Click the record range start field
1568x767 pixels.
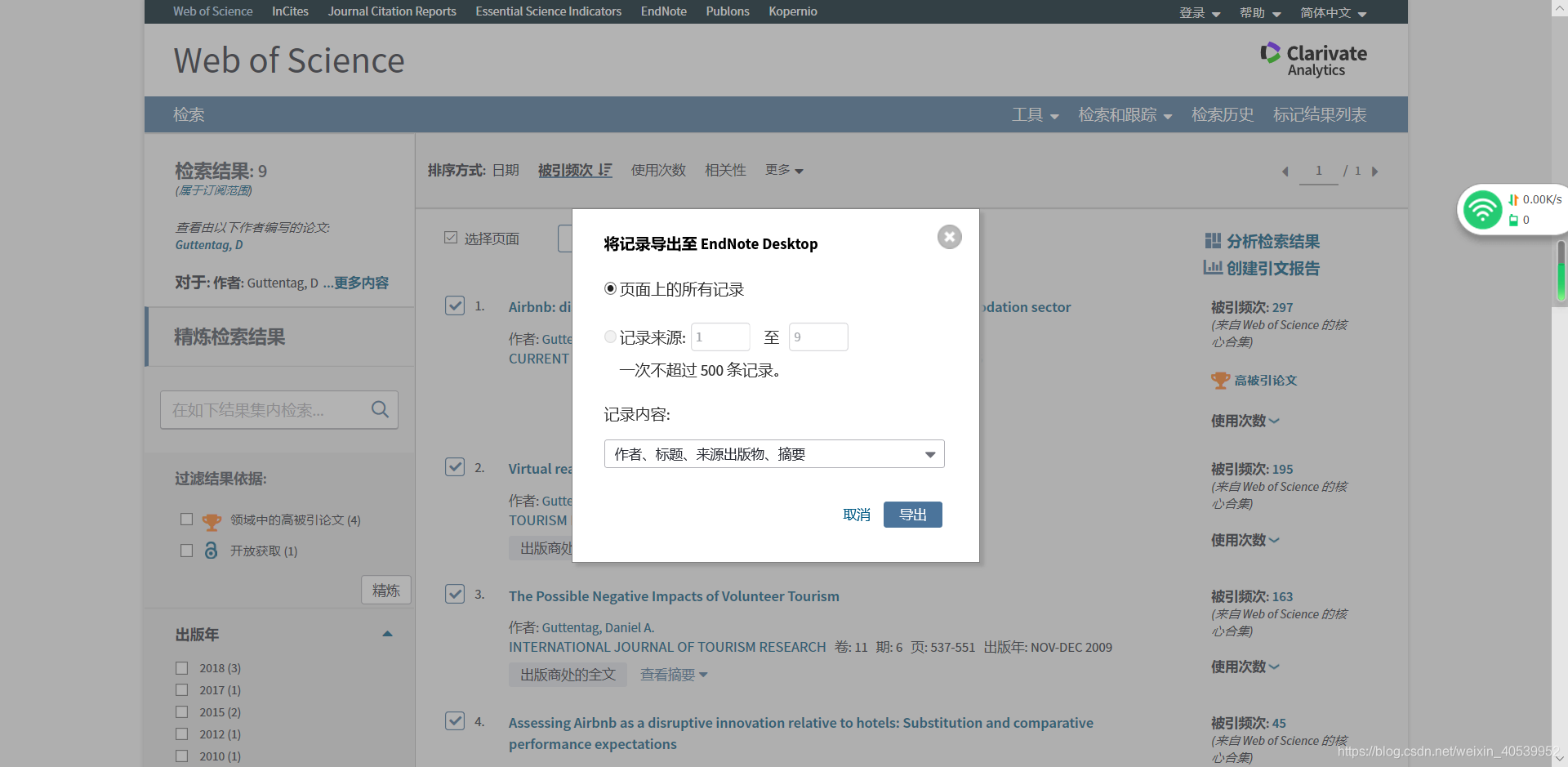pyautogui.click(x=720, y=337)
